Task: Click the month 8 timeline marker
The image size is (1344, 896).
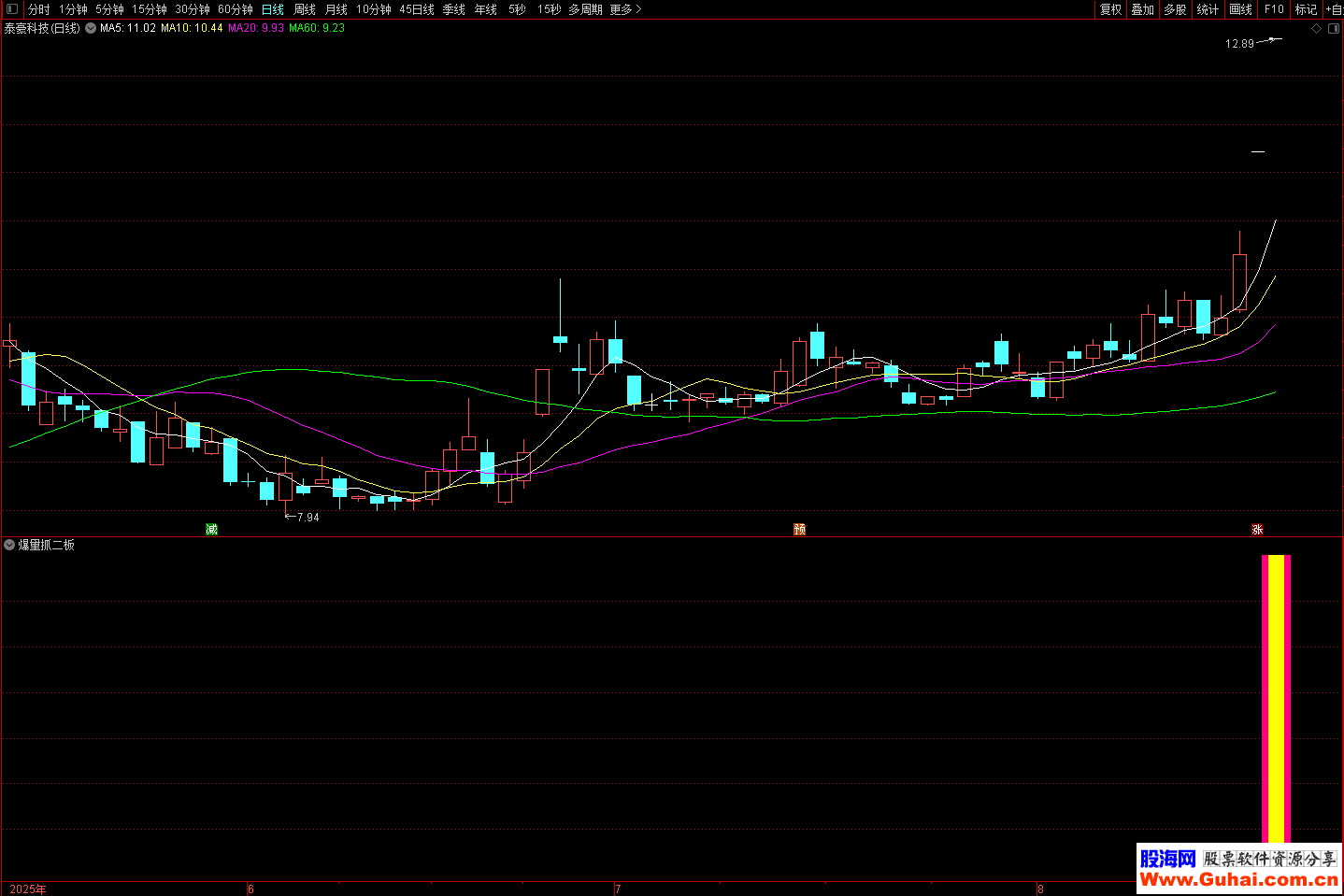Action: coord(1040,889)
